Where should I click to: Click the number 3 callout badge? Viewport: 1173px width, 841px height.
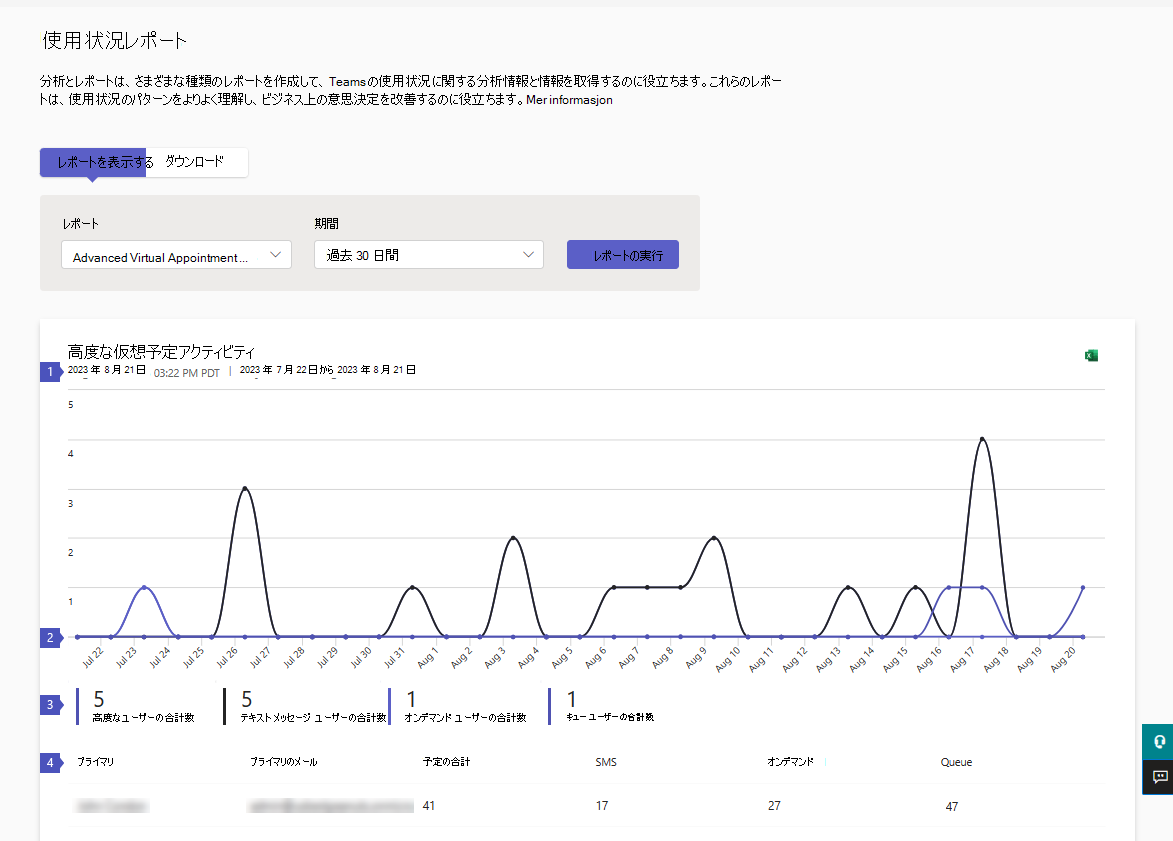click(50, 704)
